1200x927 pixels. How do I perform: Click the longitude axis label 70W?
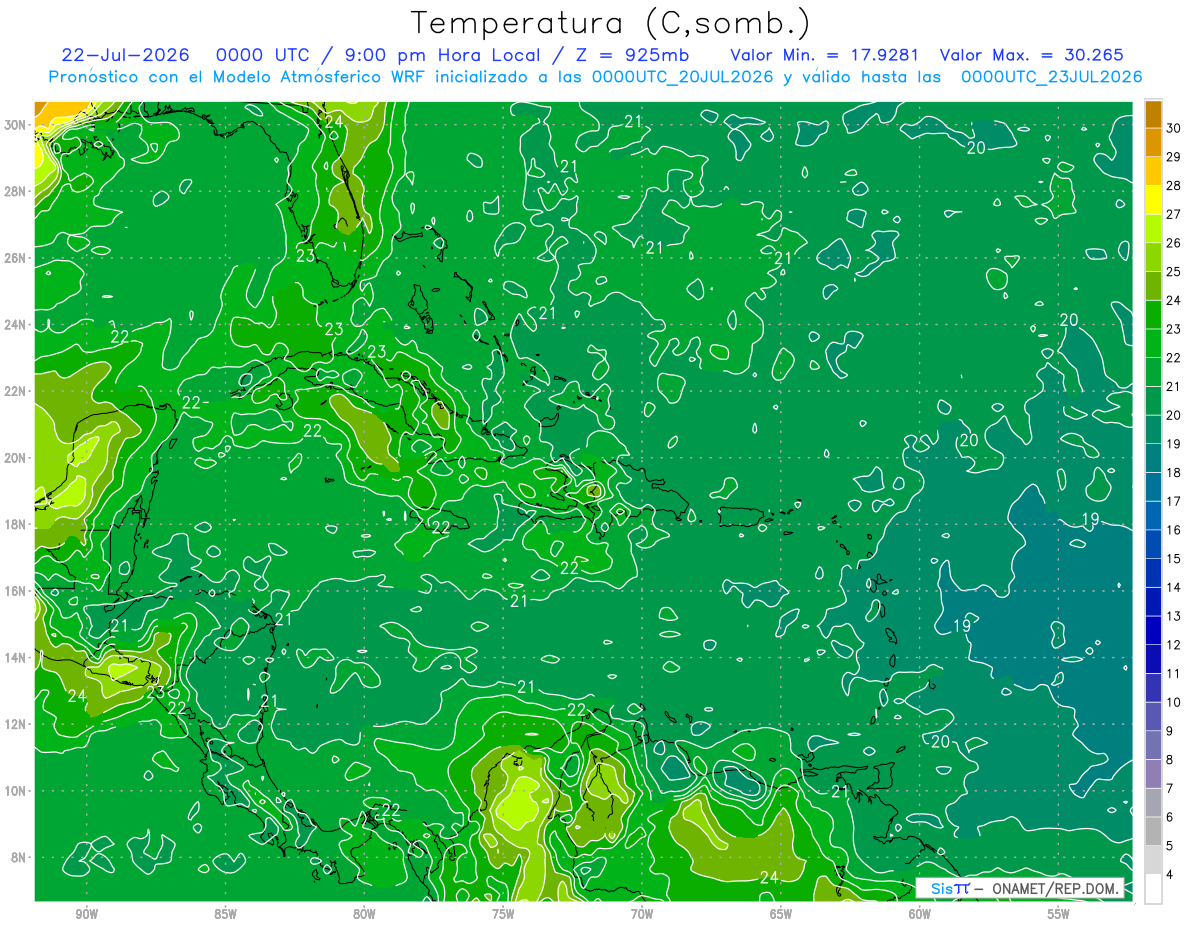642,914
